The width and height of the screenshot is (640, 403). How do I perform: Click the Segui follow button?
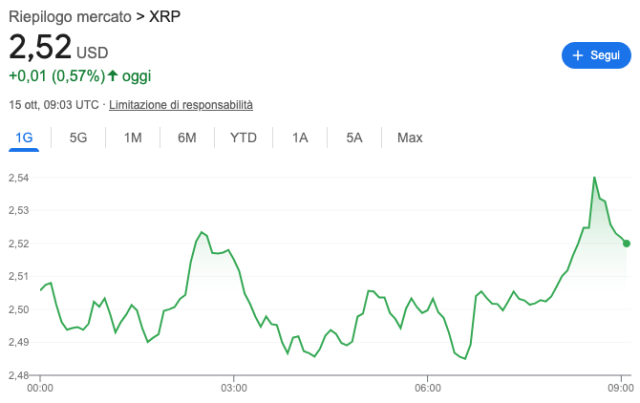click(x=596, y=56)
